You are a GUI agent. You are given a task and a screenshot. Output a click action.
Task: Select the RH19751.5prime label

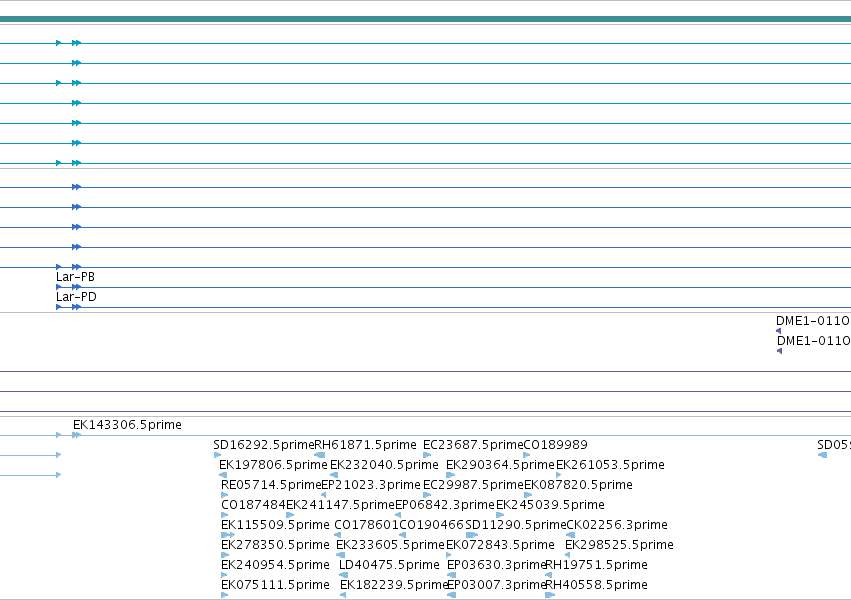tap(597, 565)
